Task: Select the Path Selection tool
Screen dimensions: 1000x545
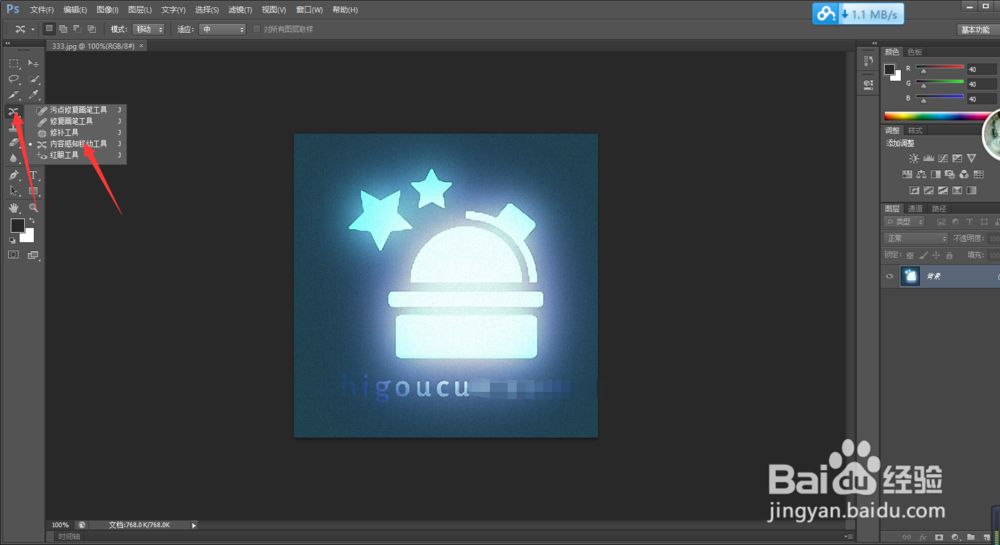Action: coord(13,191)
